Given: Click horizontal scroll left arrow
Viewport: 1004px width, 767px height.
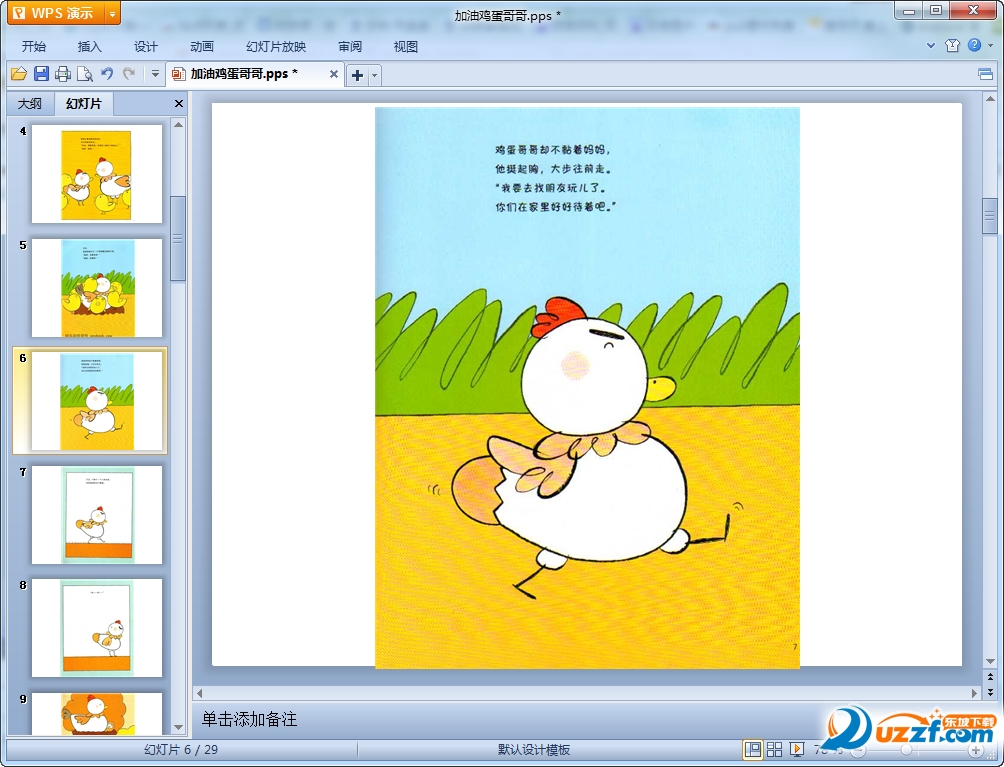Looking at the screenshot, I should 200,693.
